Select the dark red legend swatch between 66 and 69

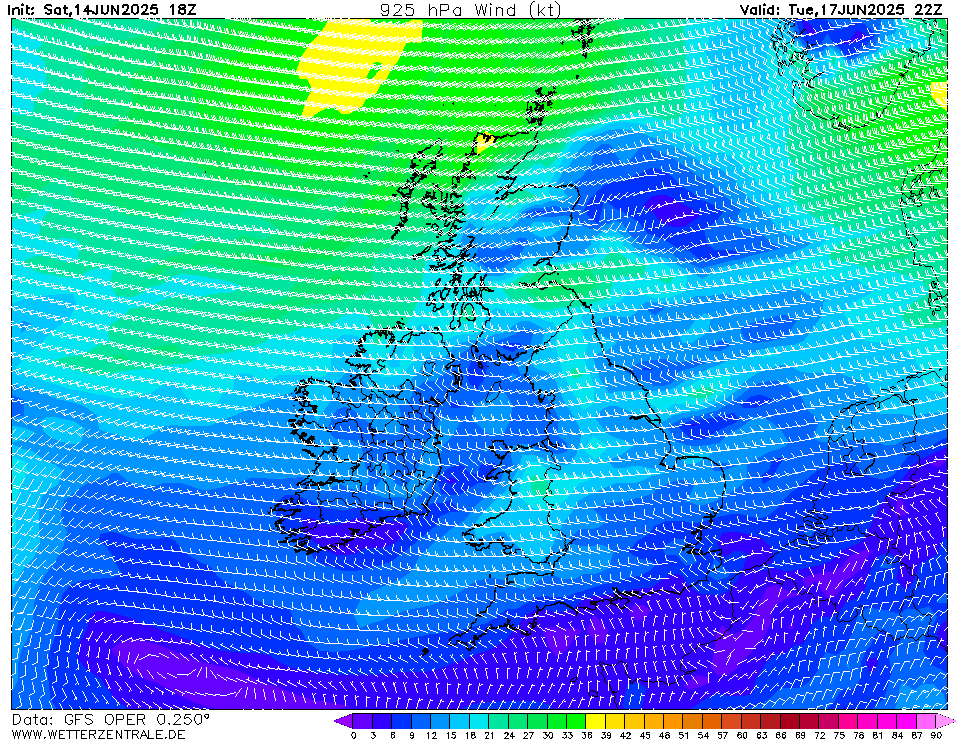[x=790, y=720]
